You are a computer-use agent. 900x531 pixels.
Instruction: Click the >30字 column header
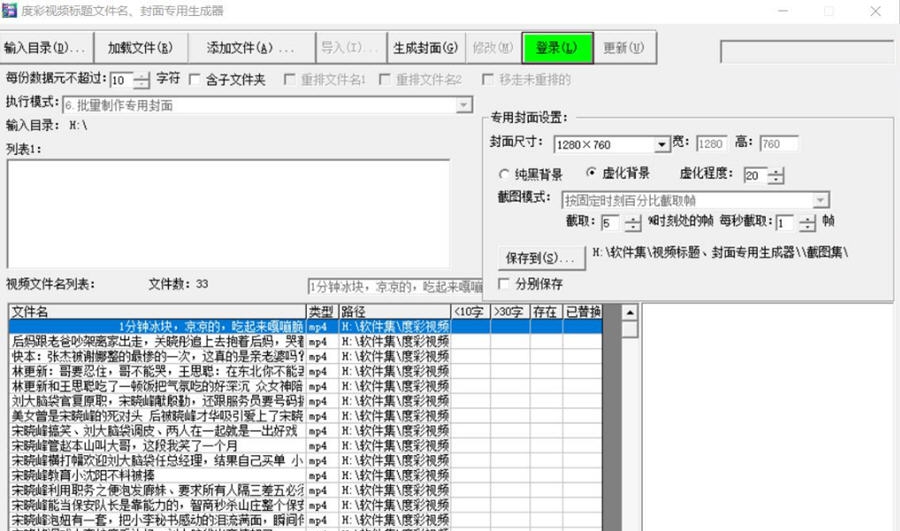click(x=510, y=312)
